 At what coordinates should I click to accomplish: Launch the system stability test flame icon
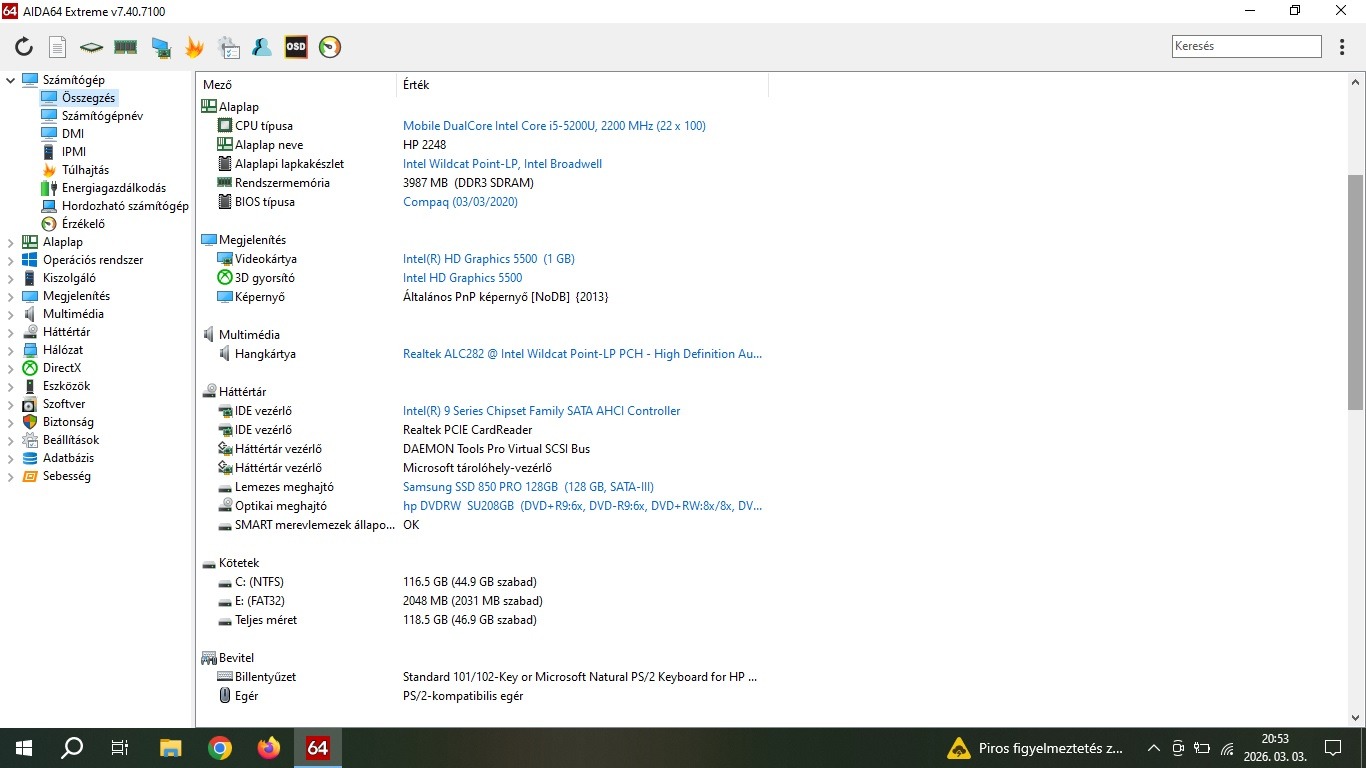(x=194, y=47)
